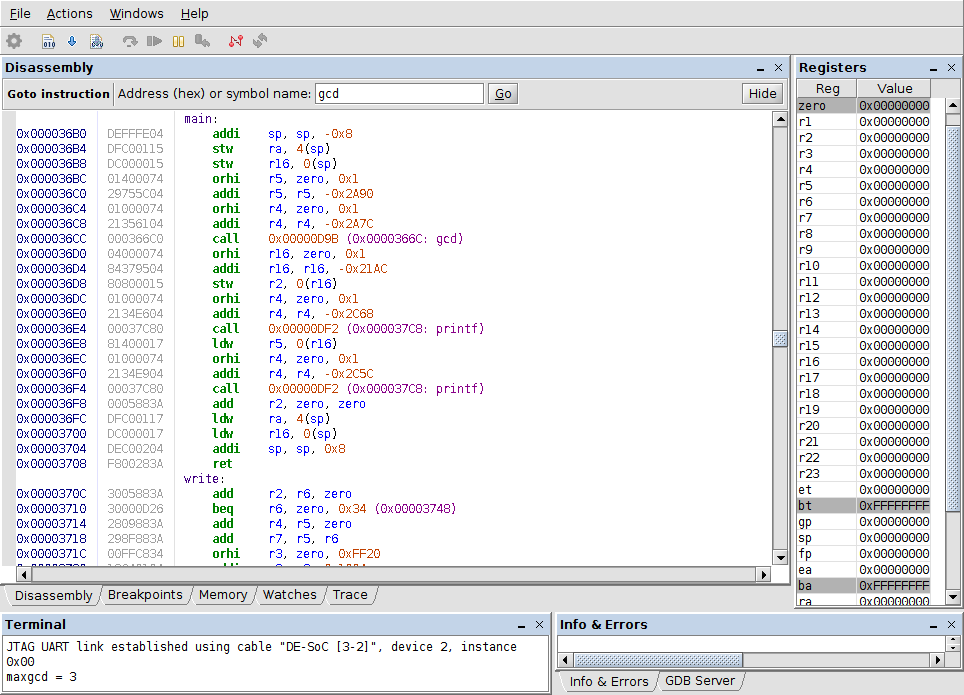Click the Goto instruction label
The width and height of the screenshot is (964, 695).
58,93
